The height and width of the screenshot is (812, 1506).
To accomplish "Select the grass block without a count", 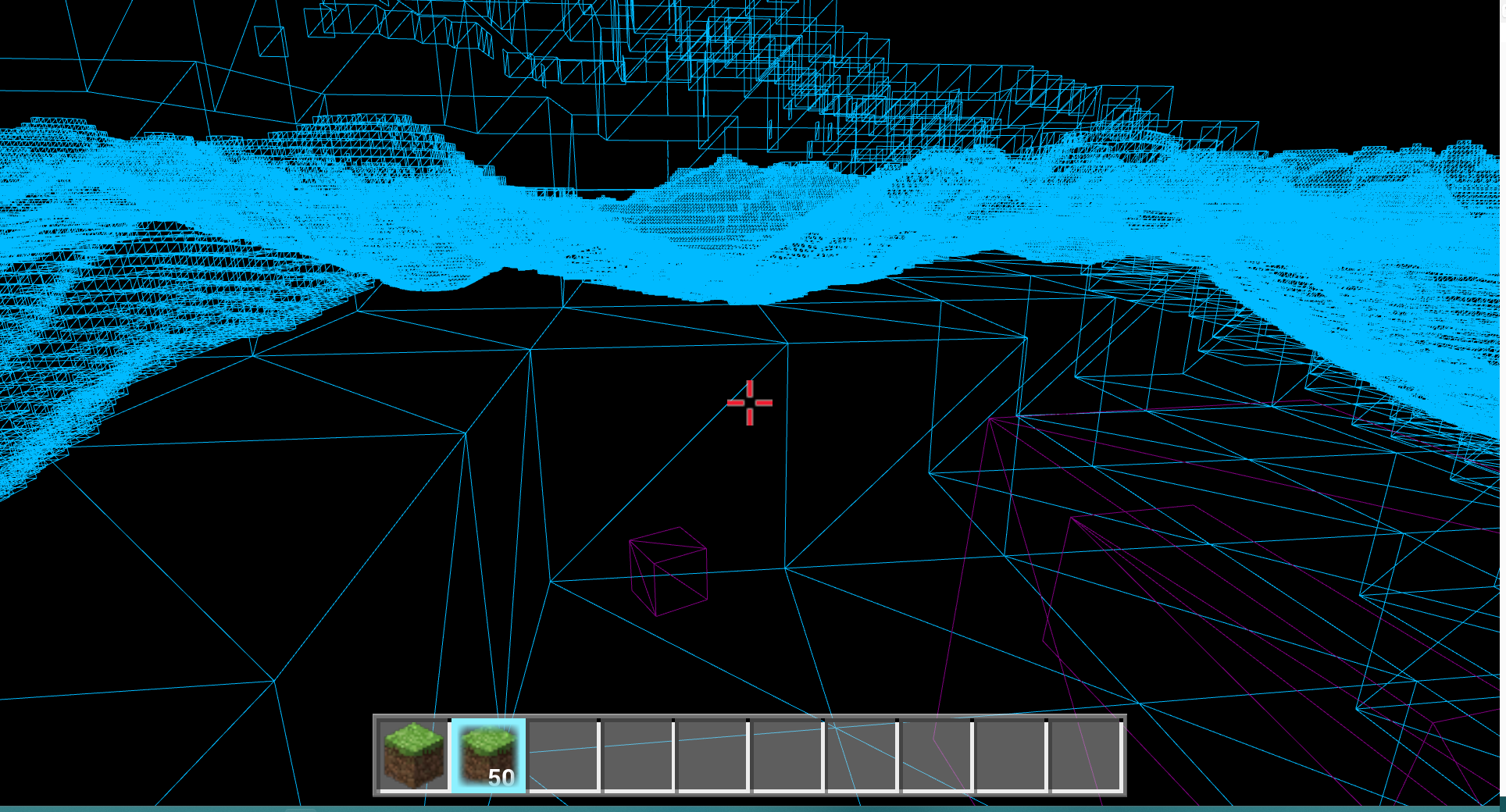I will pyautogui.click(x=413, y=755).
